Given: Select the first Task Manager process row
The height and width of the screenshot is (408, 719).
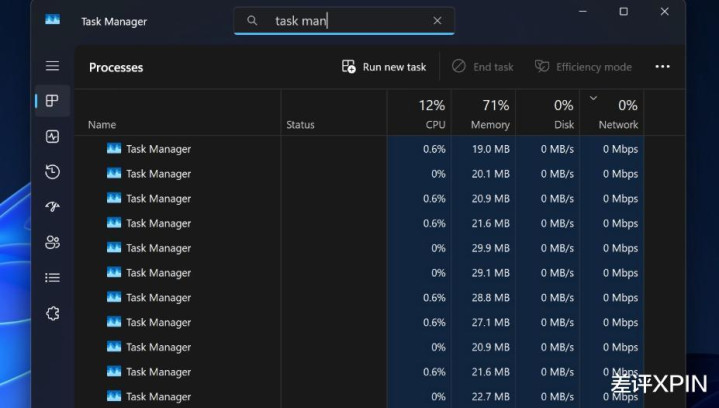Looking at the screenshot, I should [x=158, y=149].
